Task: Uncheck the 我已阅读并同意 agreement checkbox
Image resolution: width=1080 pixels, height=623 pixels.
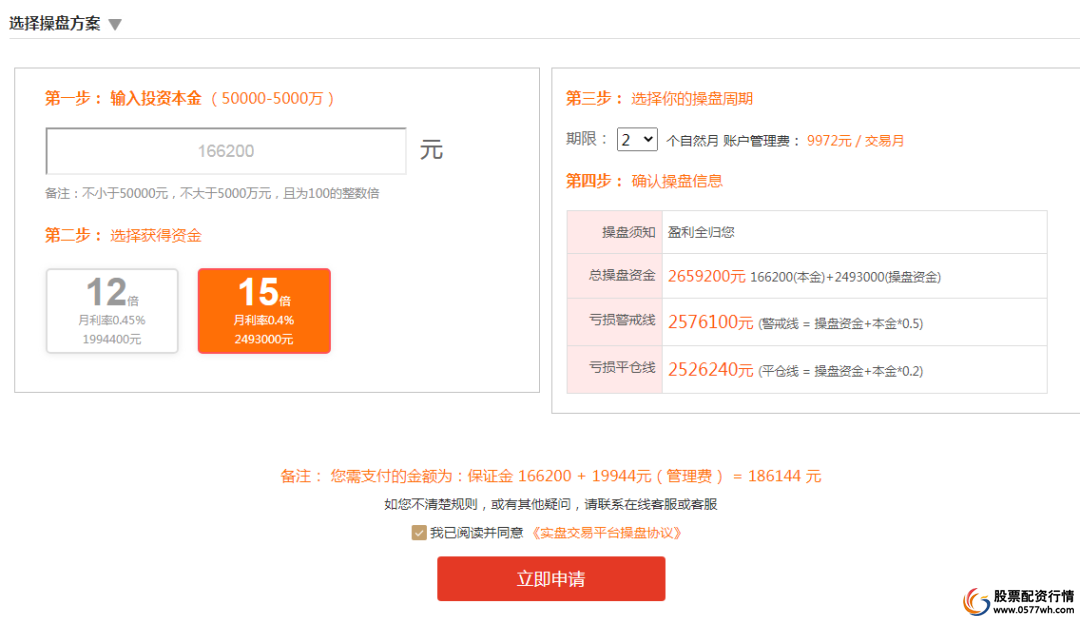Action: [419, 533]
